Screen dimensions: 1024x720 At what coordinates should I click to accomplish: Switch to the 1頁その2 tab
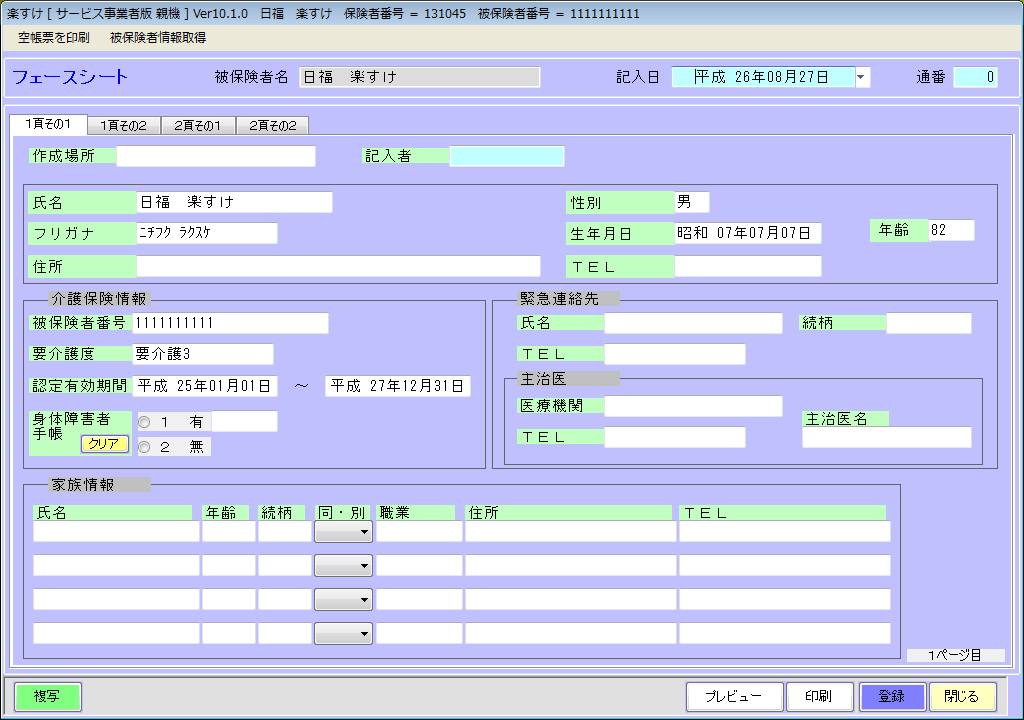click(x=124, y=125)
